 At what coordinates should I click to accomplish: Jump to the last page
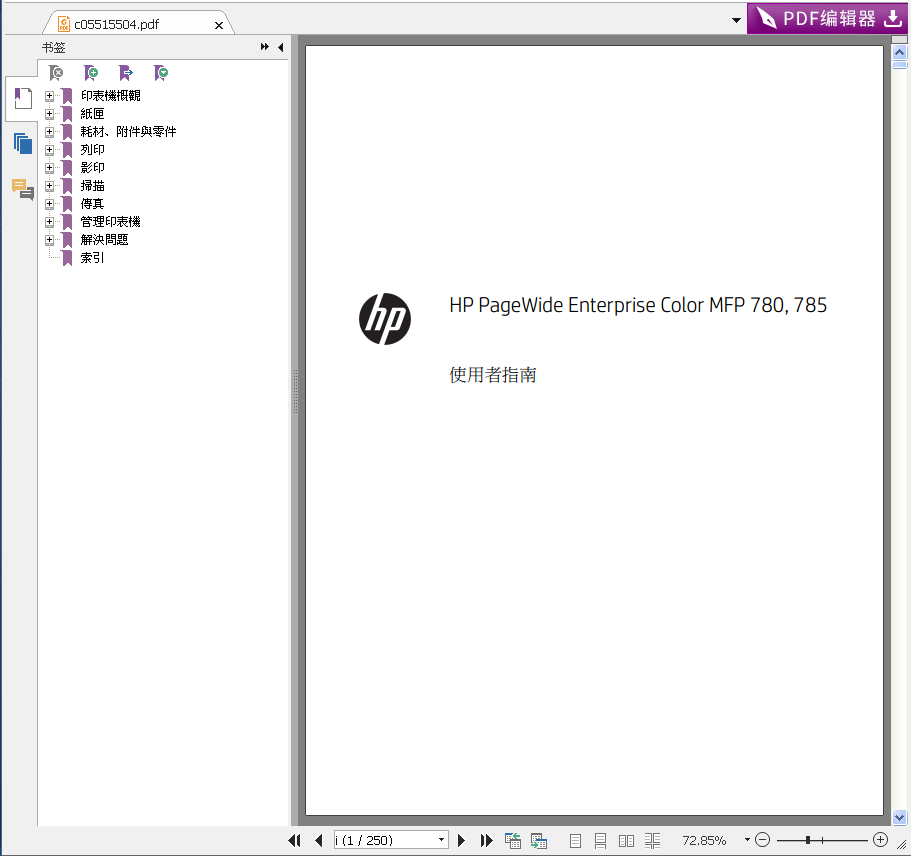486,840
